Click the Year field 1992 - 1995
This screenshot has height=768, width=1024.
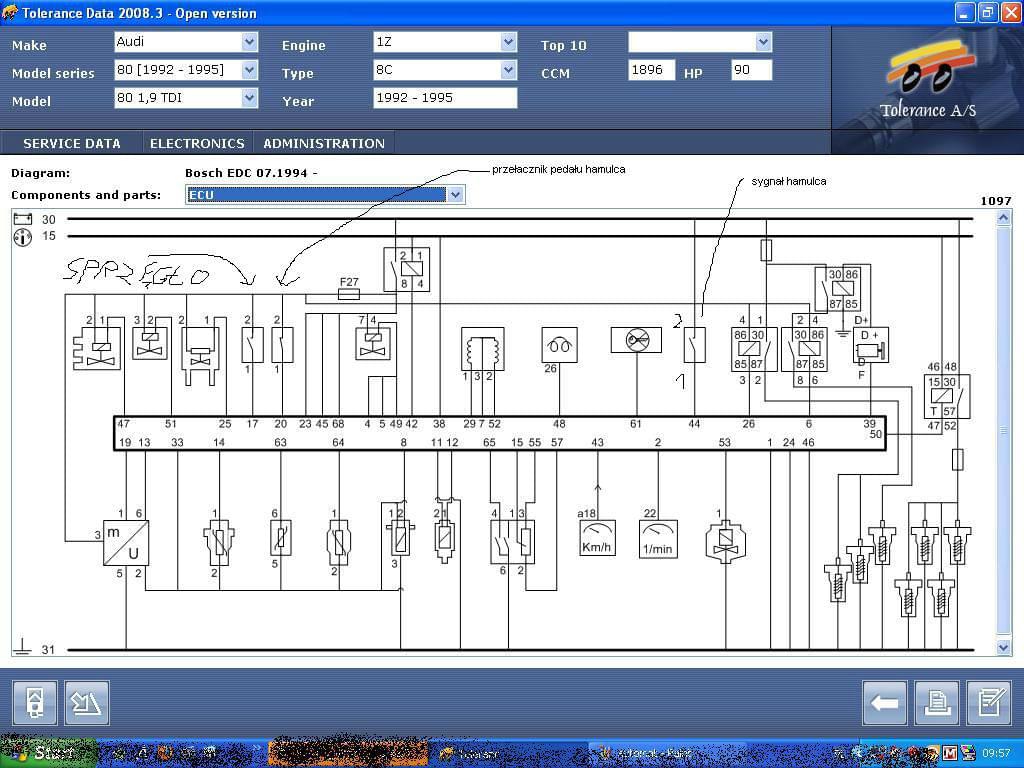coord(445,98)
